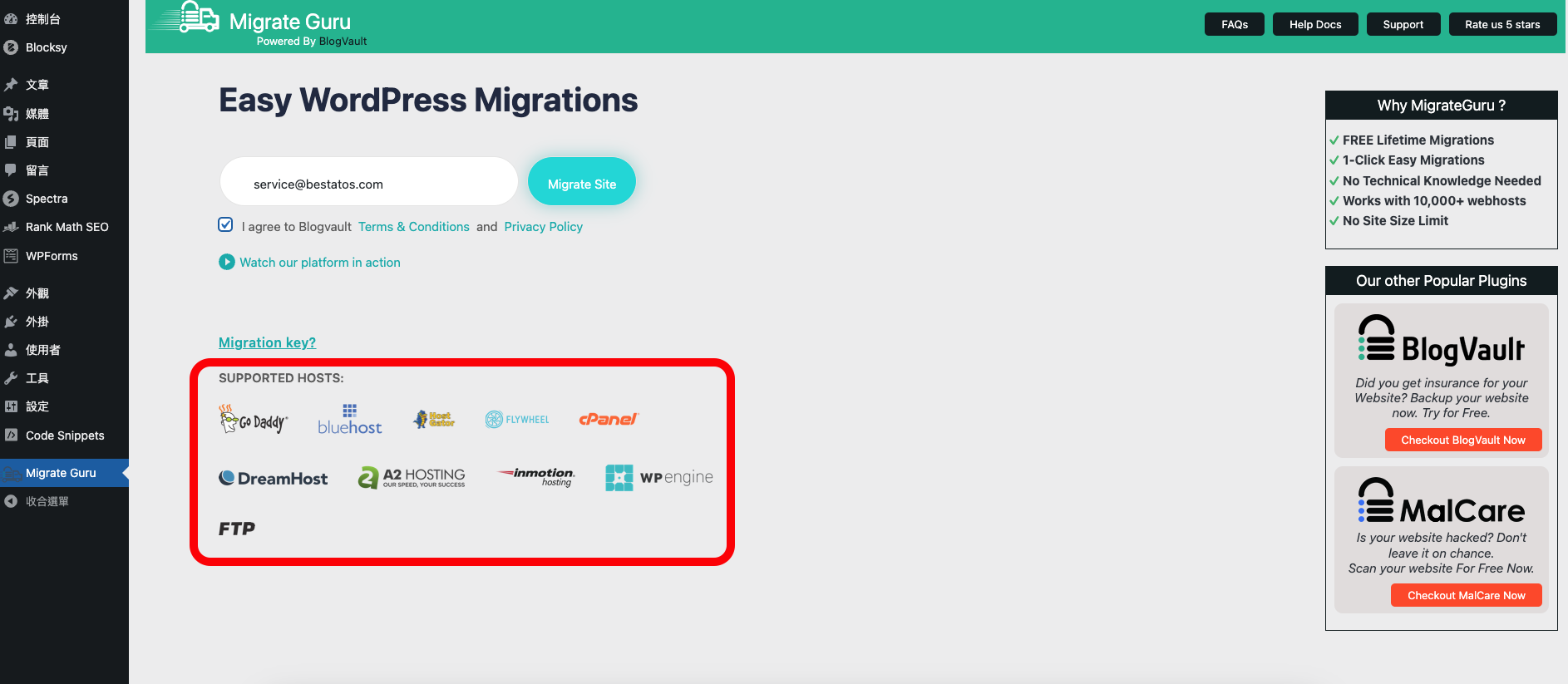This screenshot has width=1568, height=684.
Task: Click the DreamHost host logo
Action: (x=273, y=478)
